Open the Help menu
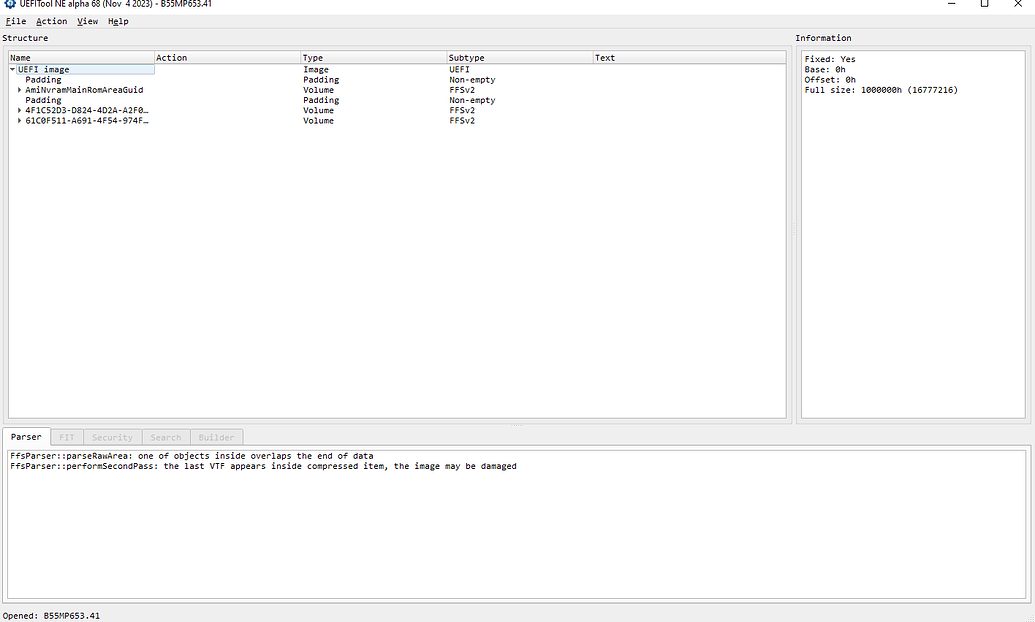The height and width of the screenshot is (622, 1035). point(117,20)
